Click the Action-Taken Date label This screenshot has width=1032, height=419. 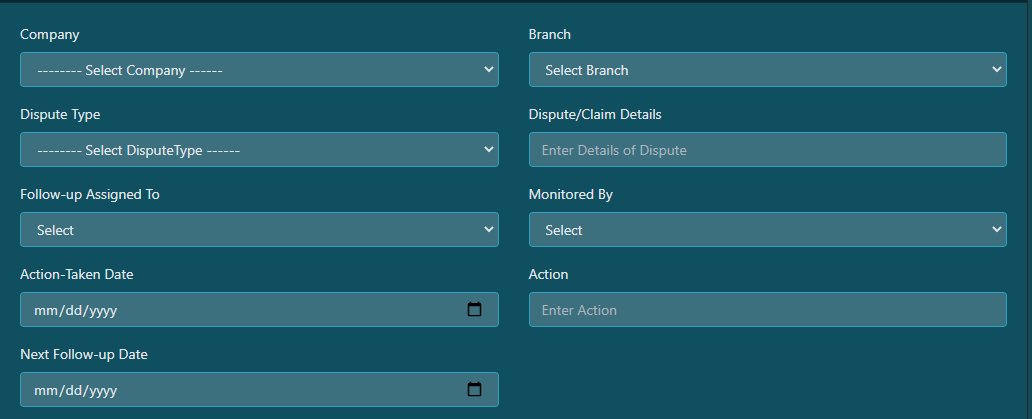(76, 274)
